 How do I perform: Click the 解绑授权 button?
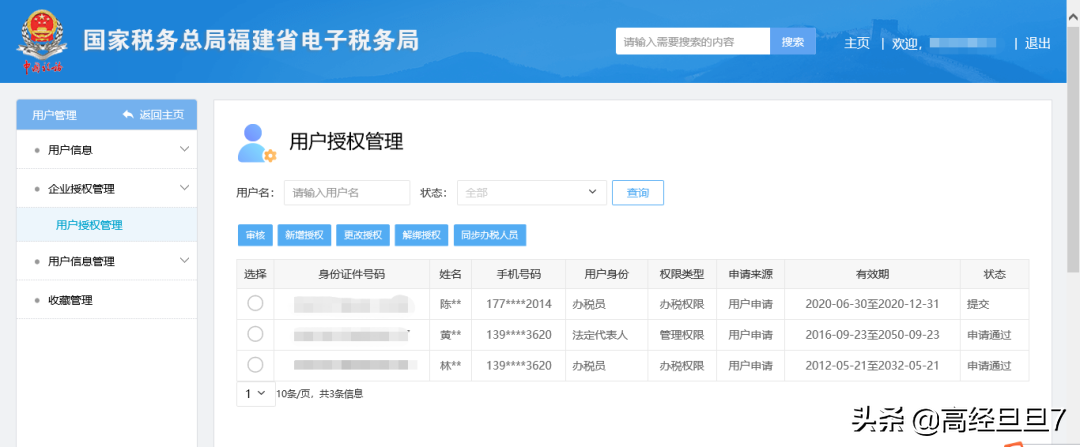422,235
